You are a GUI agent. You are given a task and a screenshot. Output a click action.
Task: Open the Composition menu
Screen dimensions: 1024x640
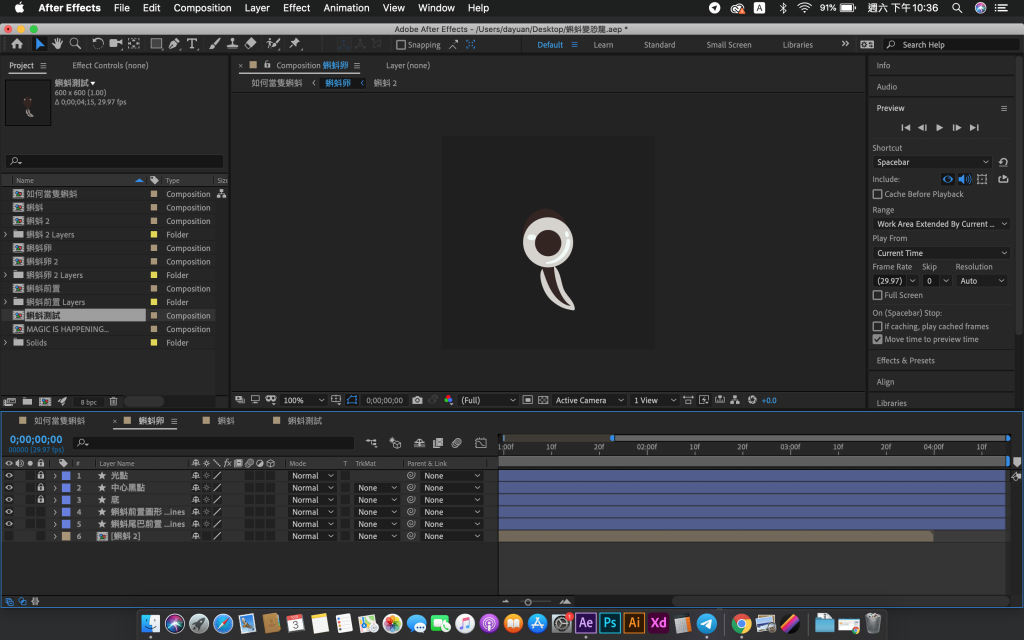coord(202,8)
